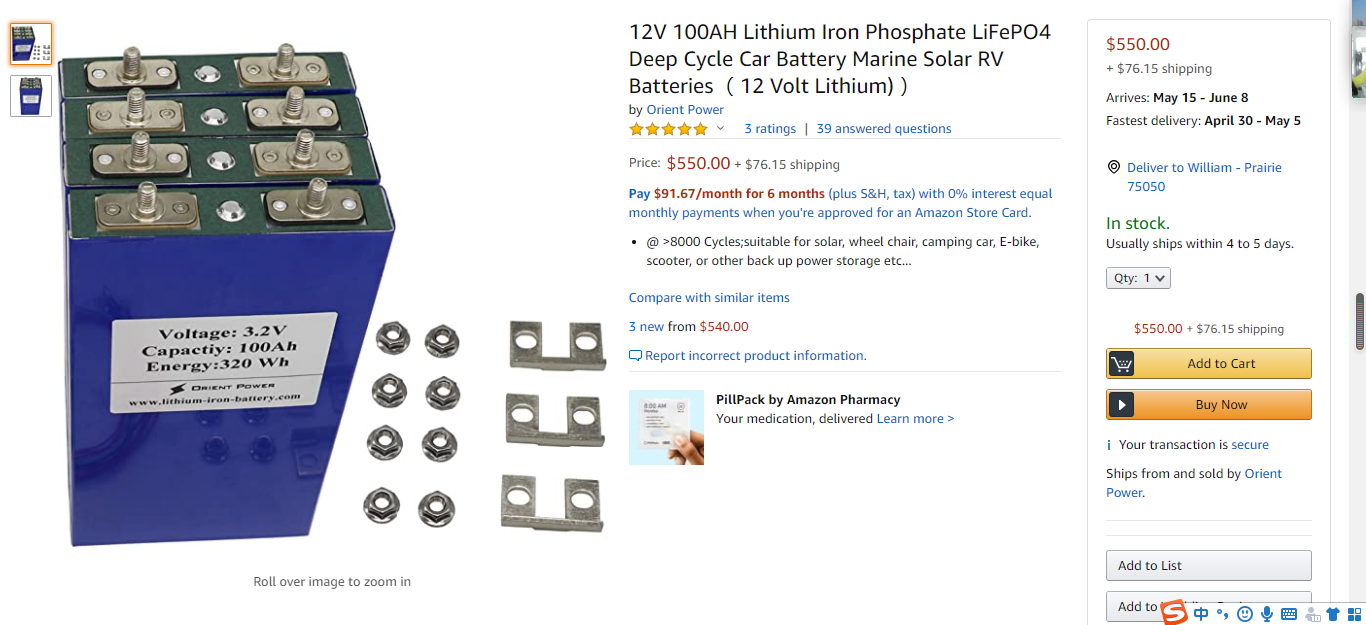Click the microphone voice input icon

tap(1267, 613)
